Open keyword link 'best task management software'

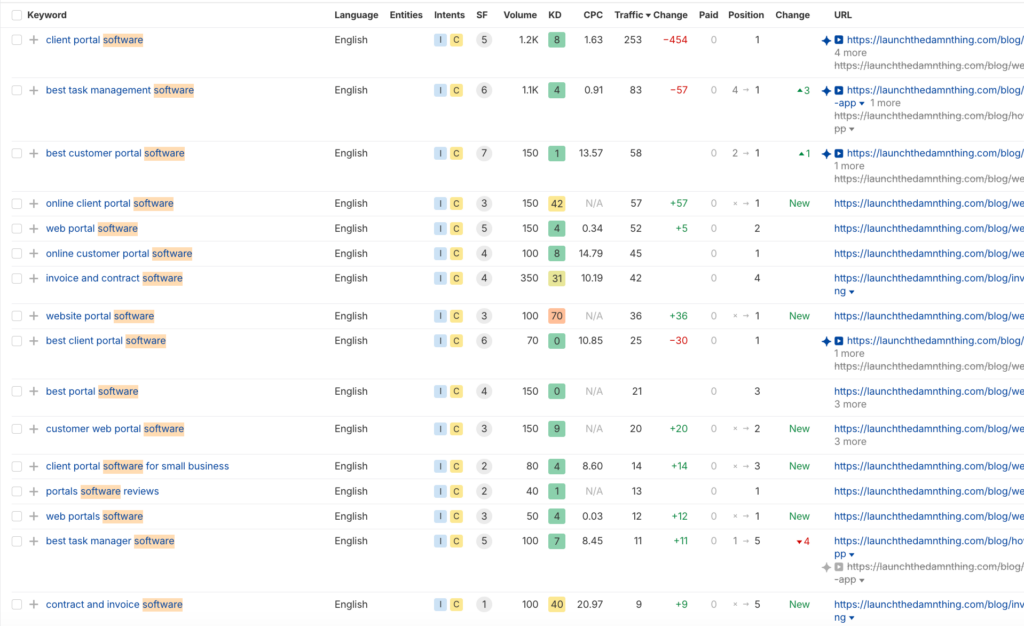(120, 90)
